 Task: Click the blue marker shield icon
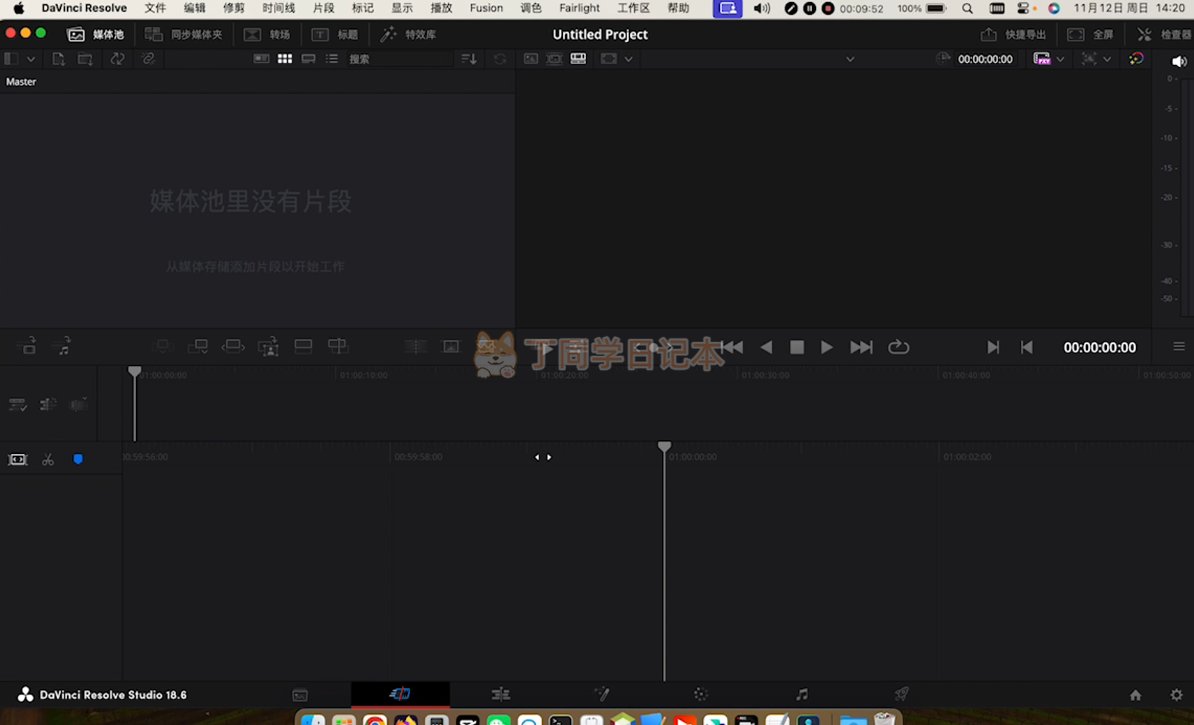(78, 459)
